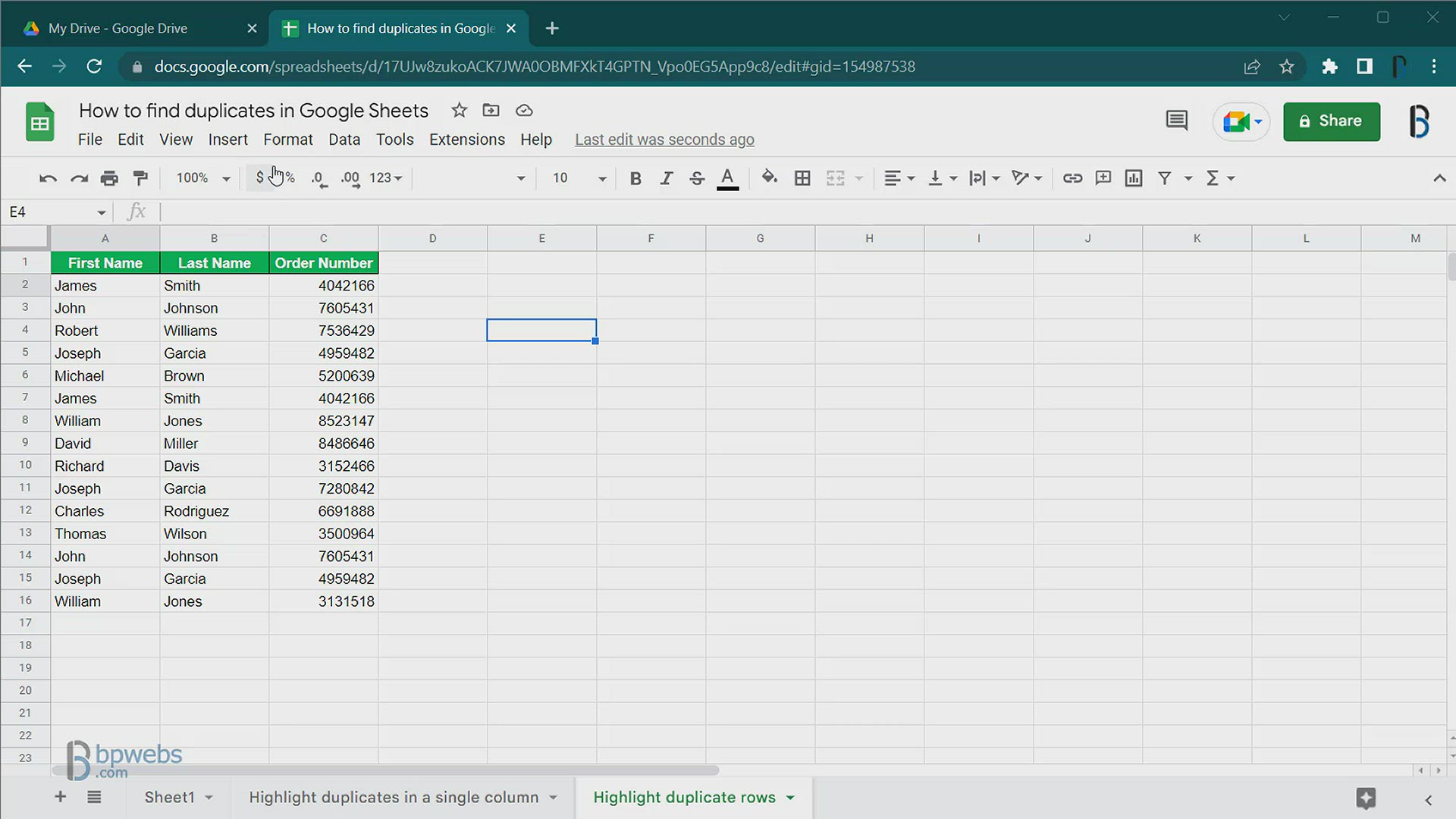
Task: Collapse the menus with chevron up
Action: pyautogui.click(x=1439, y=178)
